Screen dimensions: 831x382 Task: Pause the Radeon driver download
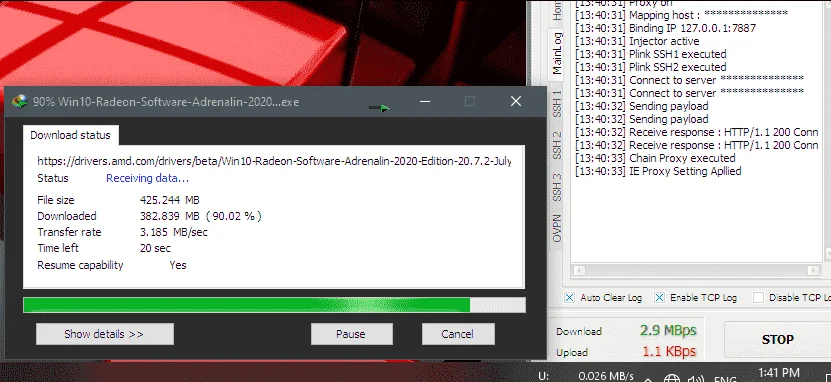(x=351, y=334)
